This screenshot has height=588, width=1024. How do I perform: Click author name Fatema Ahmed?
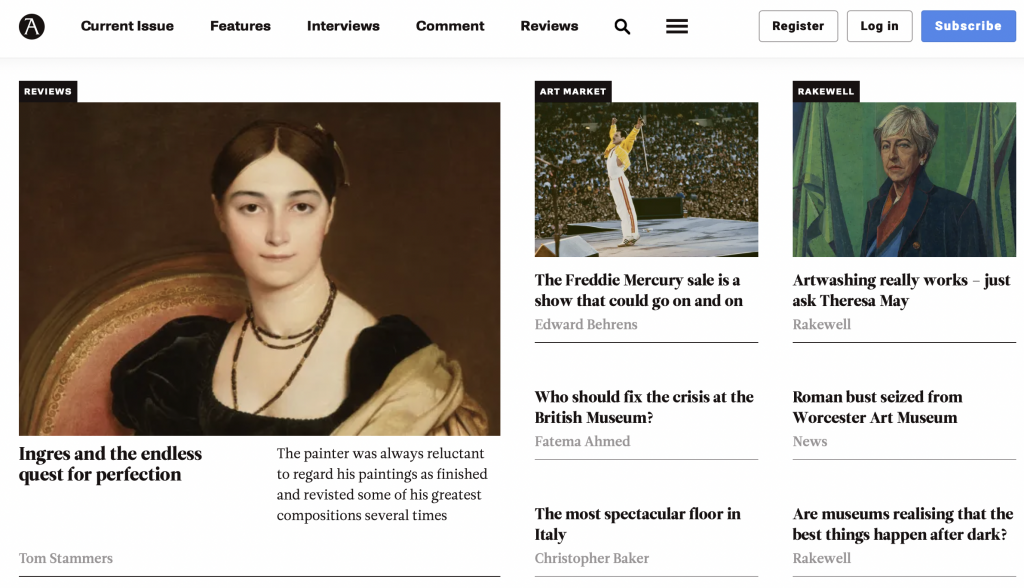[x=583, y=441]
